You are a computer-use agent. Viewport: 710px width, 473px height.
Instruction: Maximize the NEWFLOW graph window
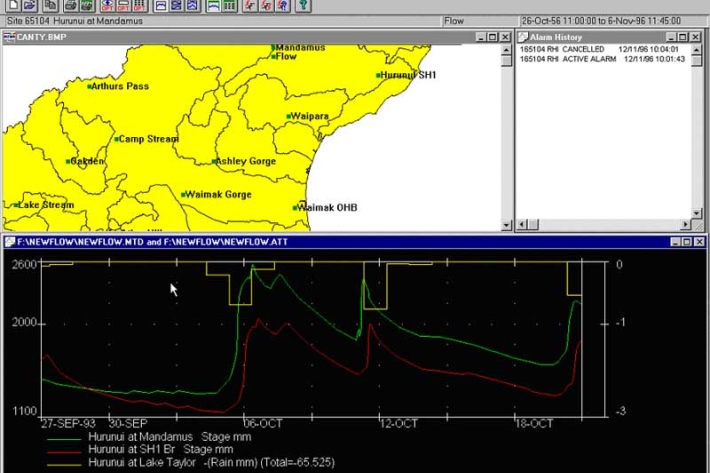tap(686, 242)
